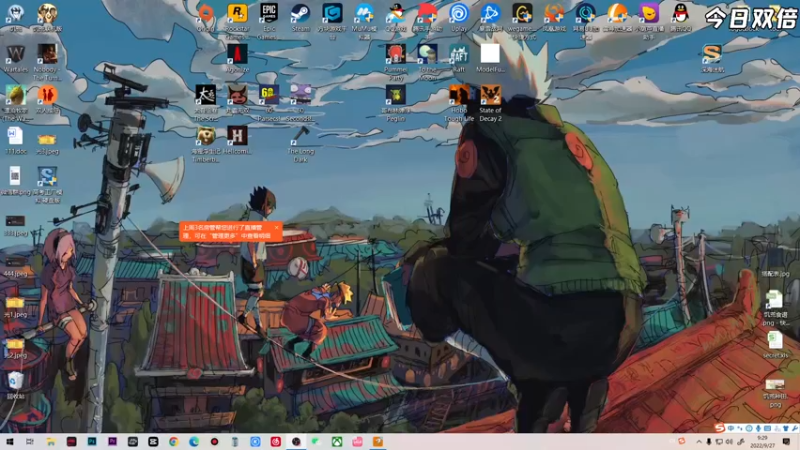The image size is (800, 450).
Task: Open Microsoft Edge from the taskbar
Action: 194,442
